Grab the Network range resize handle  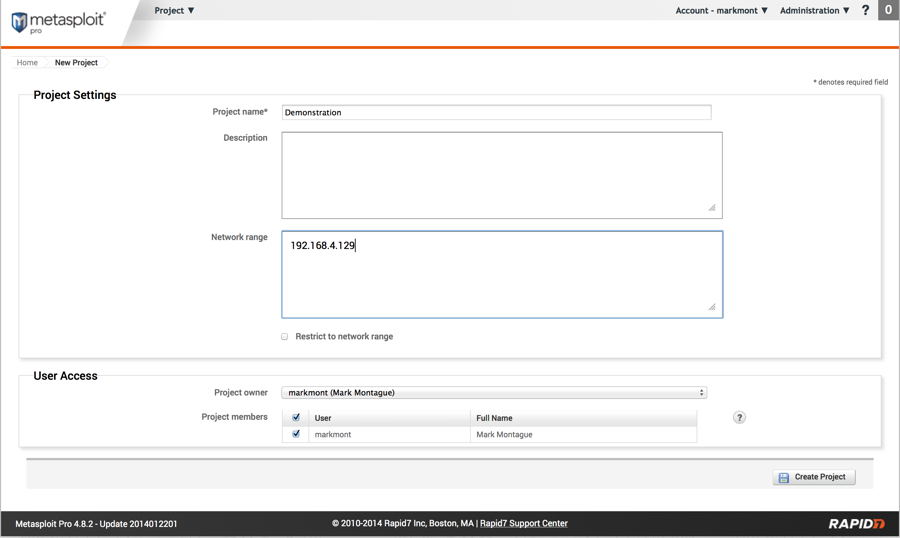tap(712, 307)
